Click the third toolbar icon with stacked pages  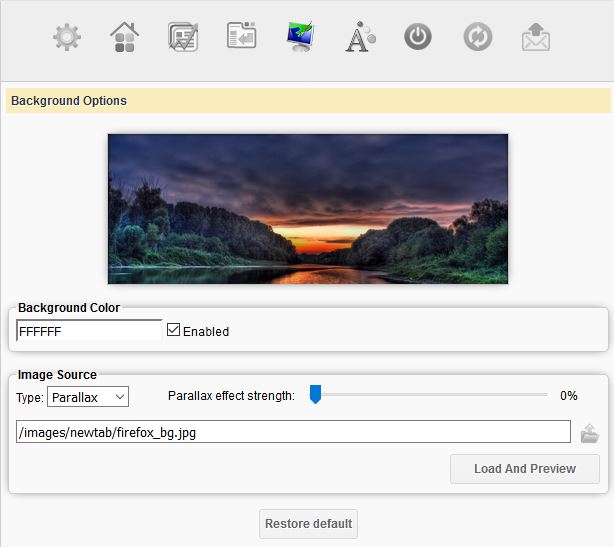(183, 38)
